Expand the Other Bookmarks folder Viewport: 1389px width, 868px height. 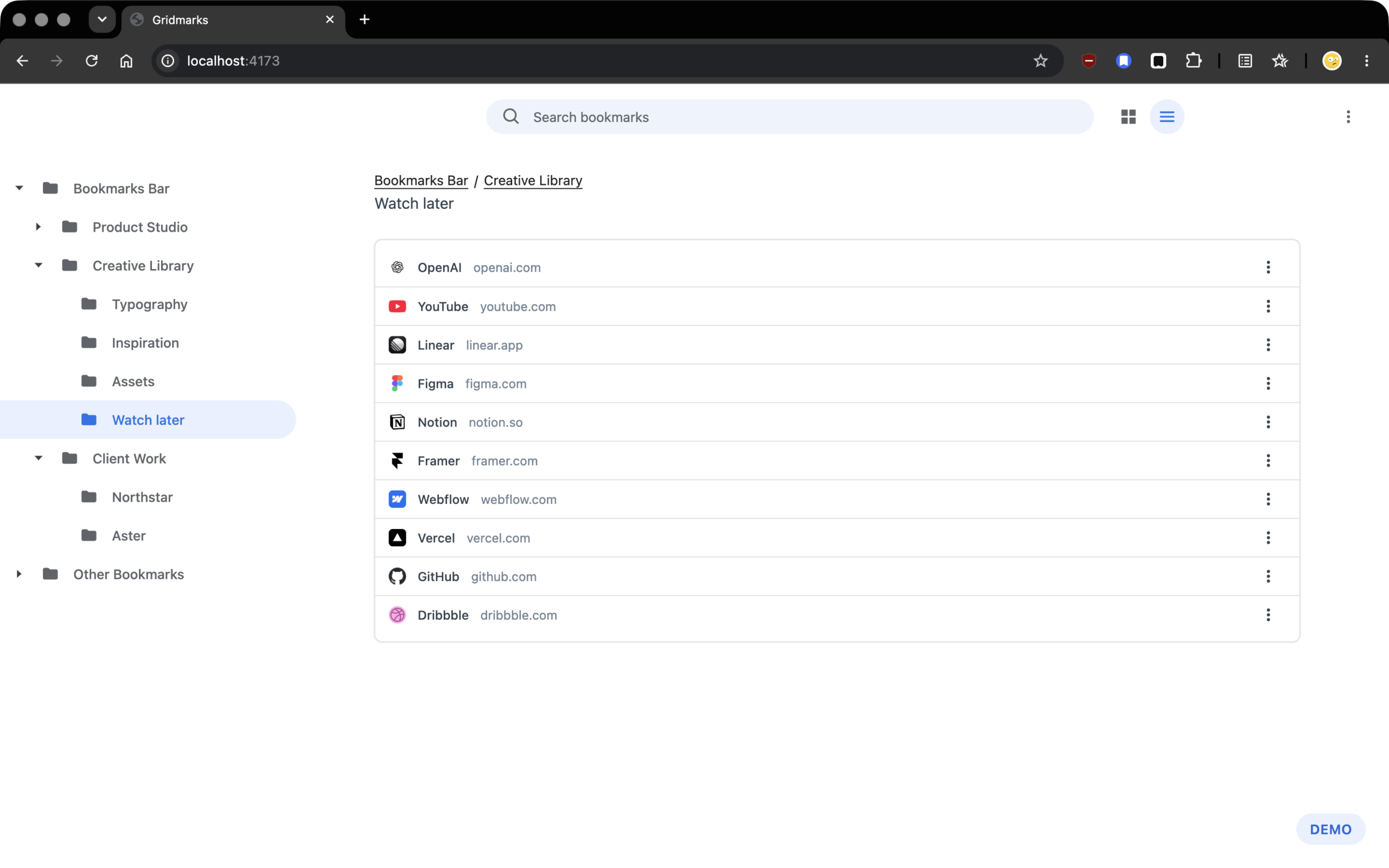pyautogui.click(x=19, y=574)
